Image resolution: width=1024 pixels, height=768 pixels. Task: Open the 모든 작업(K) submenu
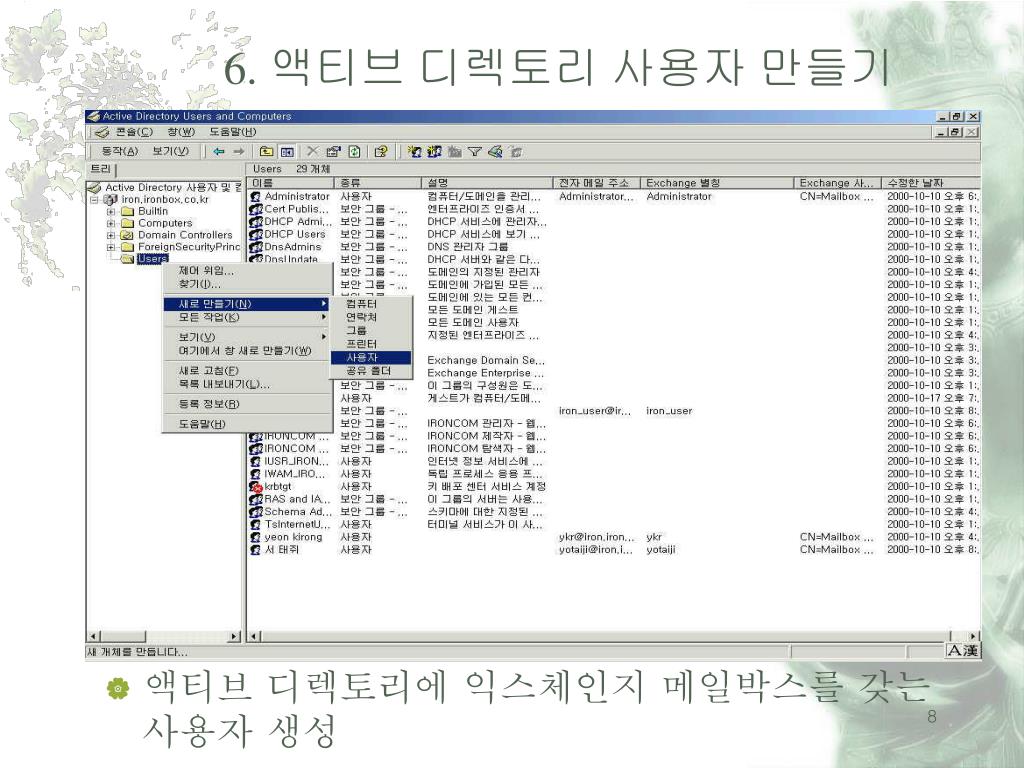pyautogui.click(x=247, y=317)
